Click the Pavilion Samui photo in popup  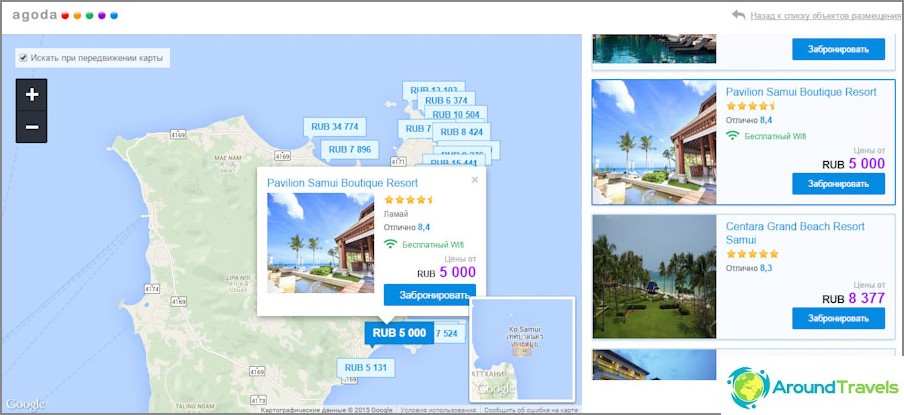click(x=321, y=243)
